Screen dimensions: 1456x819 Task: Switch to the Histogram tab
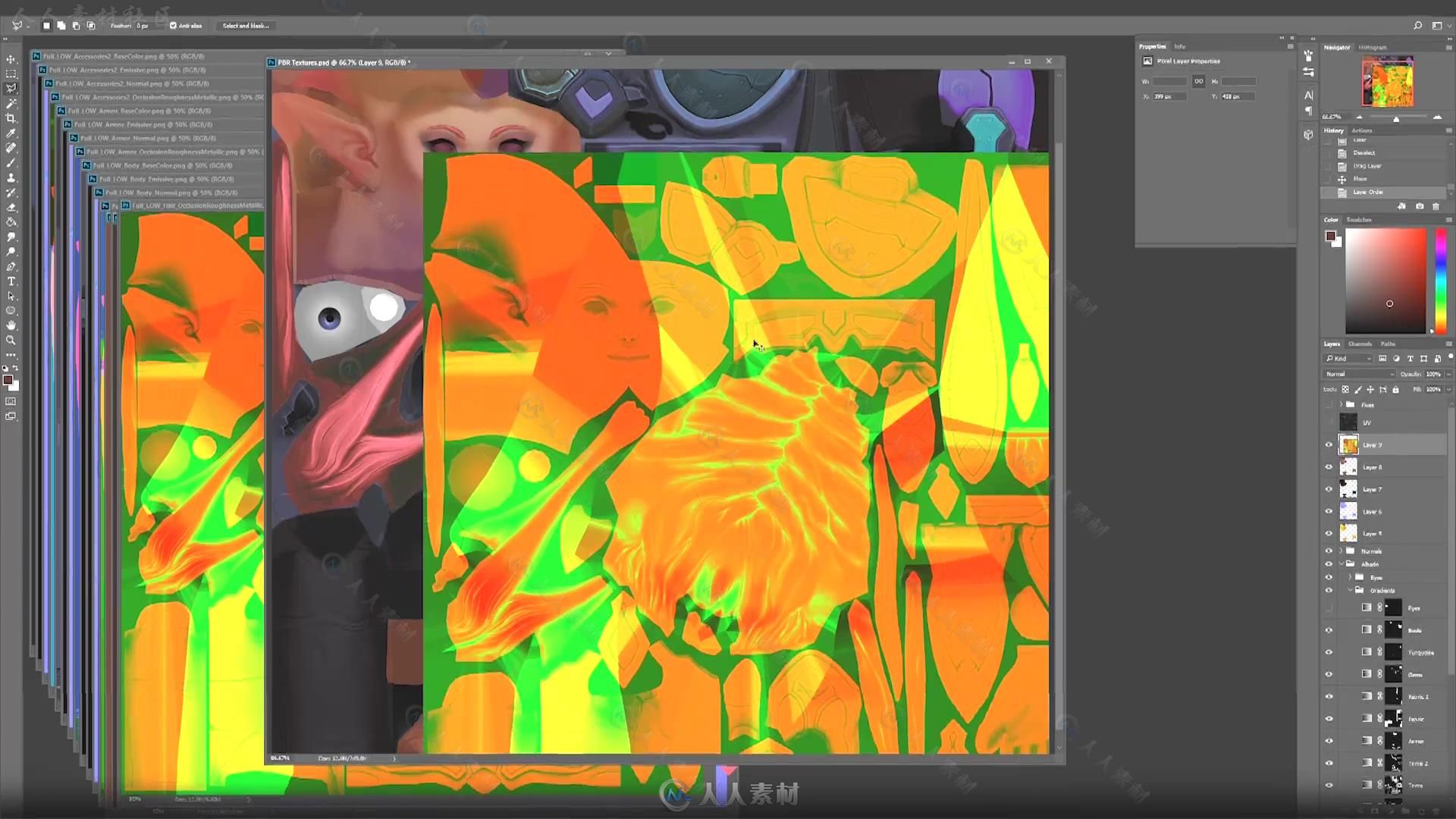[x=1373, y=48]
